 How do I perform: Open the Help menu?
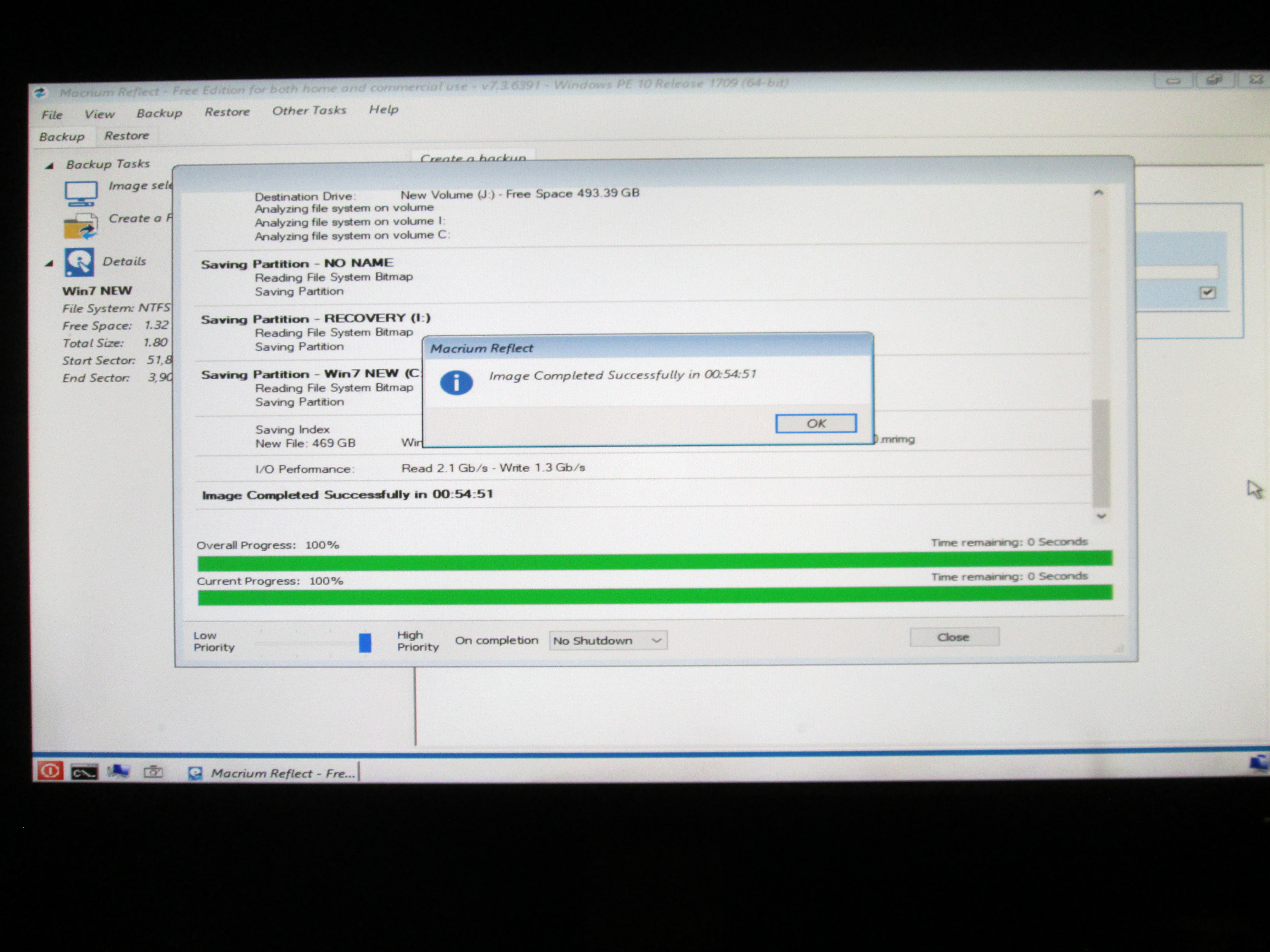tap(384, 109)
